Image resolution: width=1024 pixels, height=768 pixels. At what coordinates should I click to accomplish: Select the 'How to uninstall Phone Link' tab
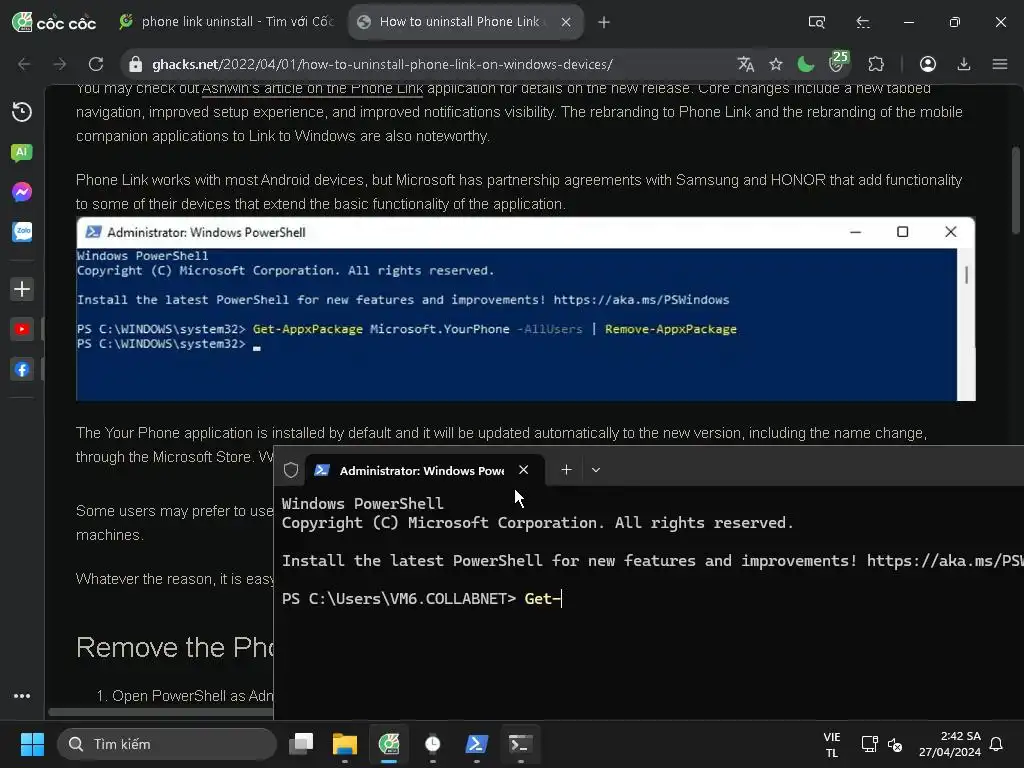pos(459,22)
